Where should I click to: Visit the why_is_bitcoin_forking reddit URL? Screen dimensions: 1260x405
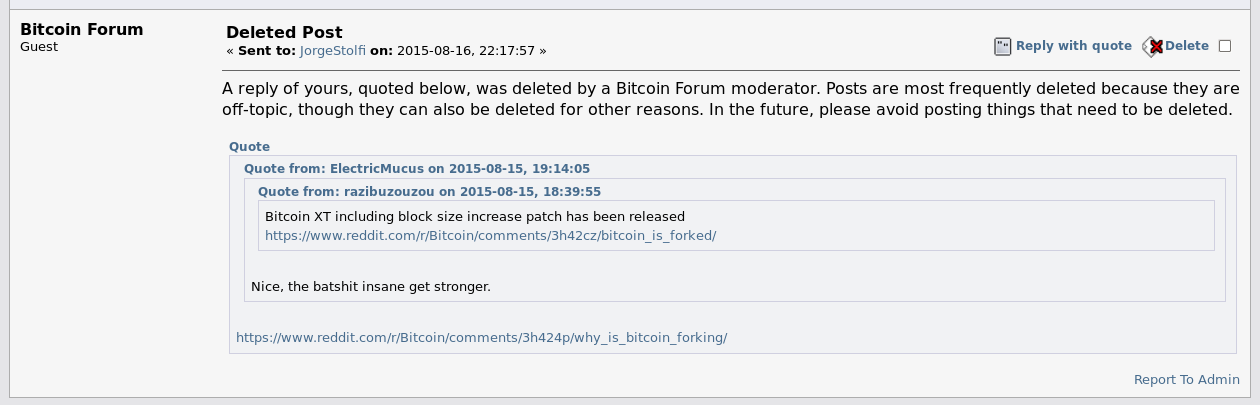tap(481, 338)
